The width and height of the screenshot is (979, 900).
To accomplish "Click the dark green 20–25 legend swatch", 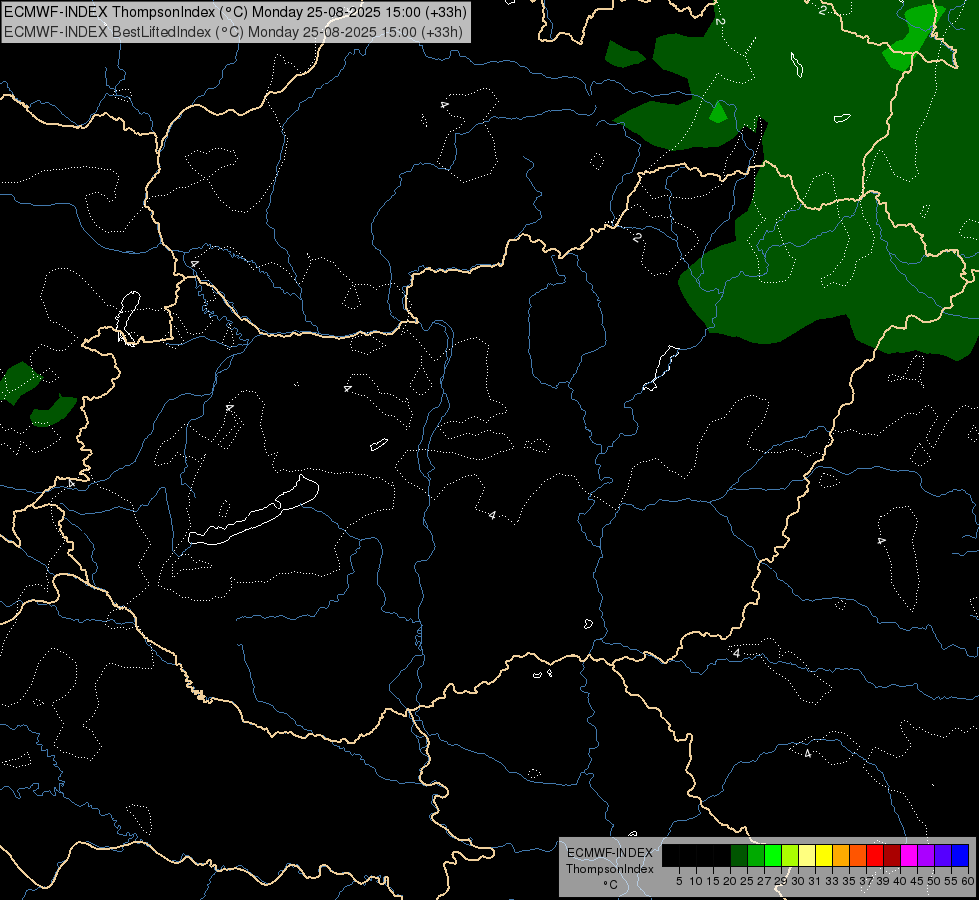I will pos(739,855).
